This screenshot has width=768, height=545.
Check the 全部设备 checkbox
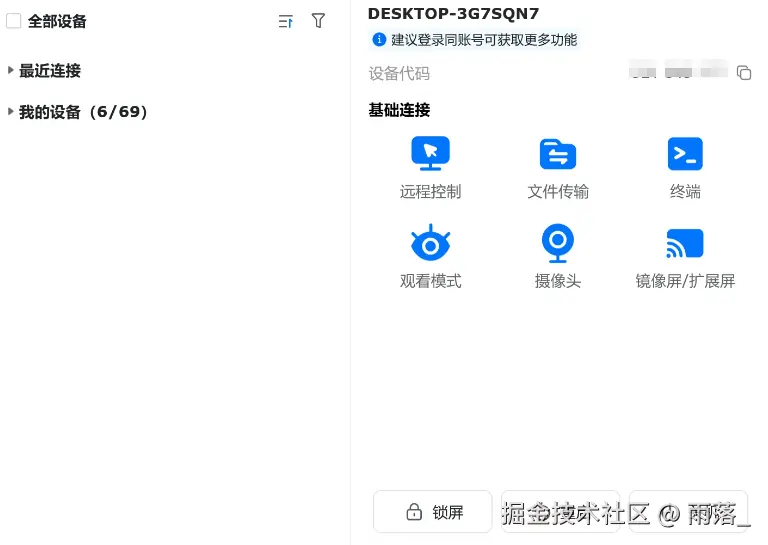tap(13, 21)
